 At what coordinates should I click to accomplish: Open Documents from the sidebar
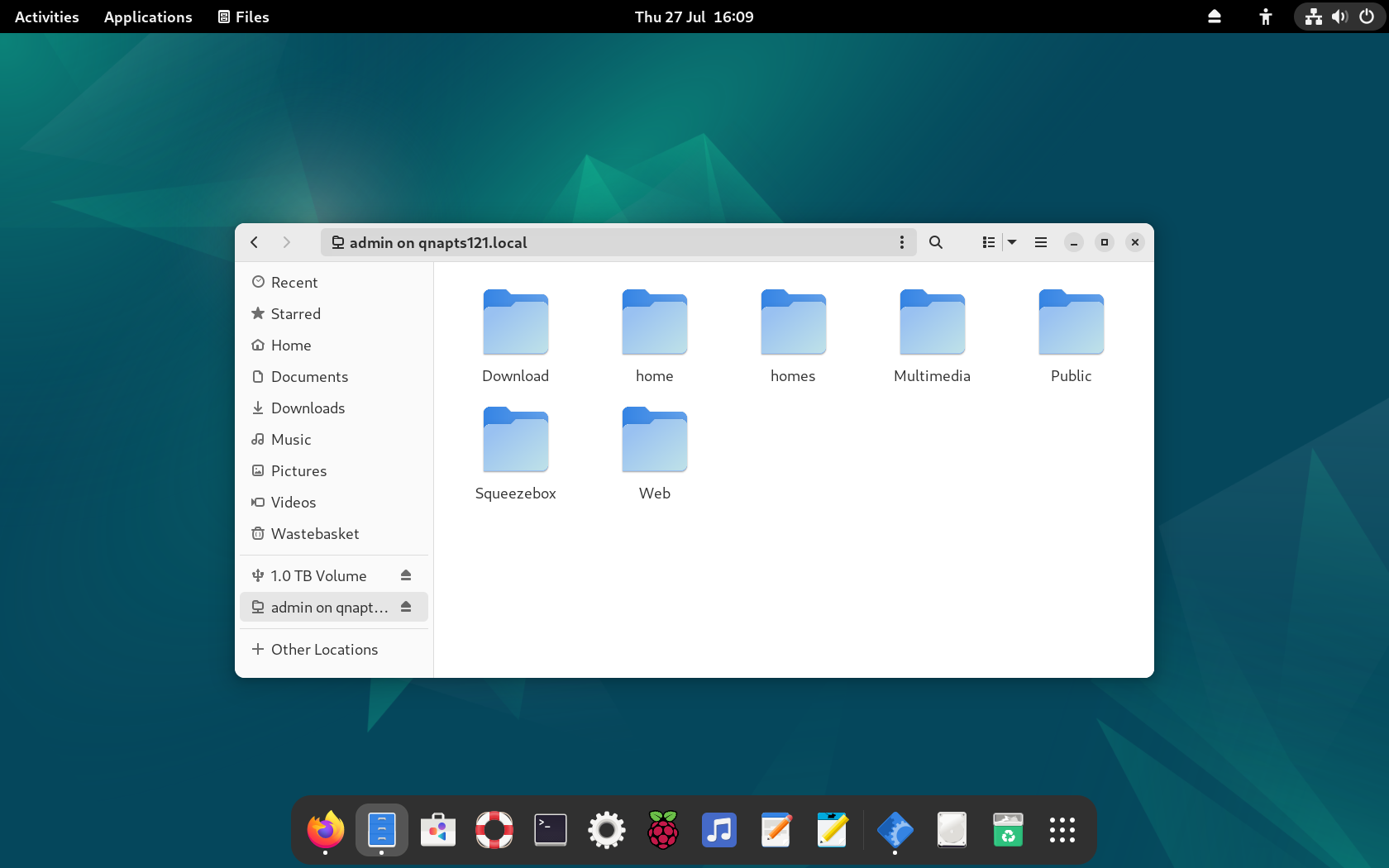(334, 377)
